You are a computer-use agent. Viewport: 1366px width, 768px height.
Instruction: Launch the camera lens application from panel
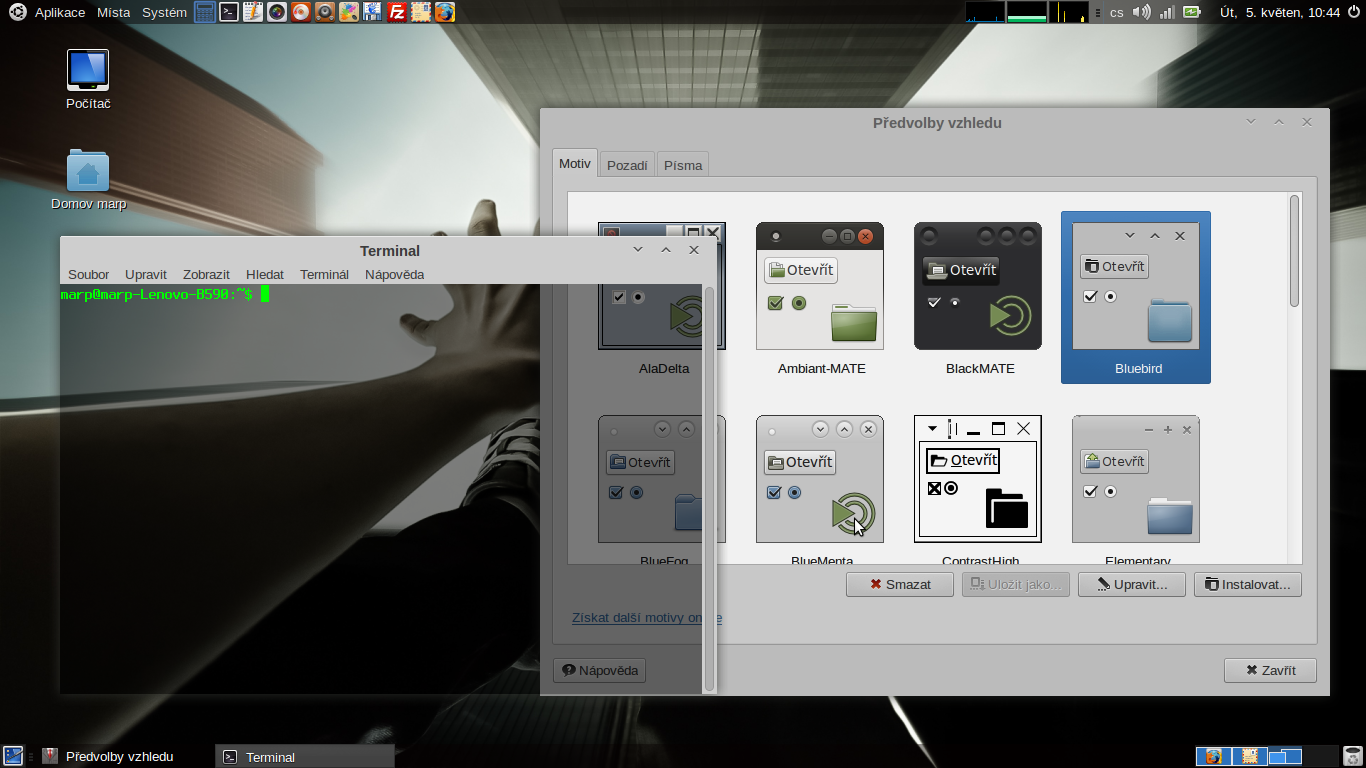point(277,12)
